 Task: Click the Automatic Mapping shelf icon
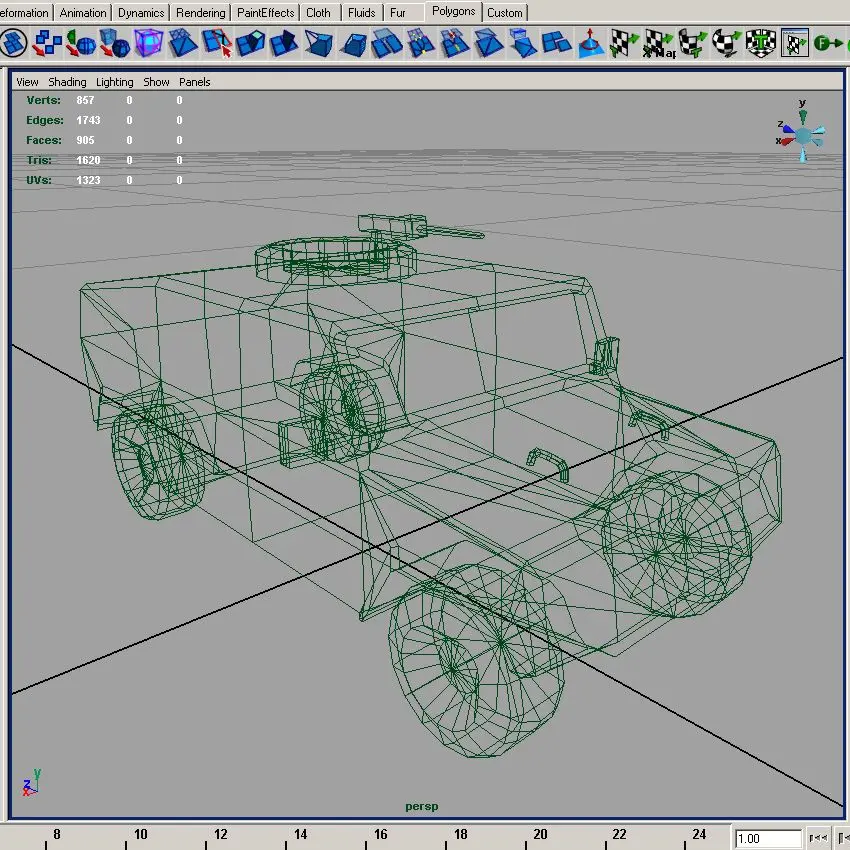pos(761,43)
